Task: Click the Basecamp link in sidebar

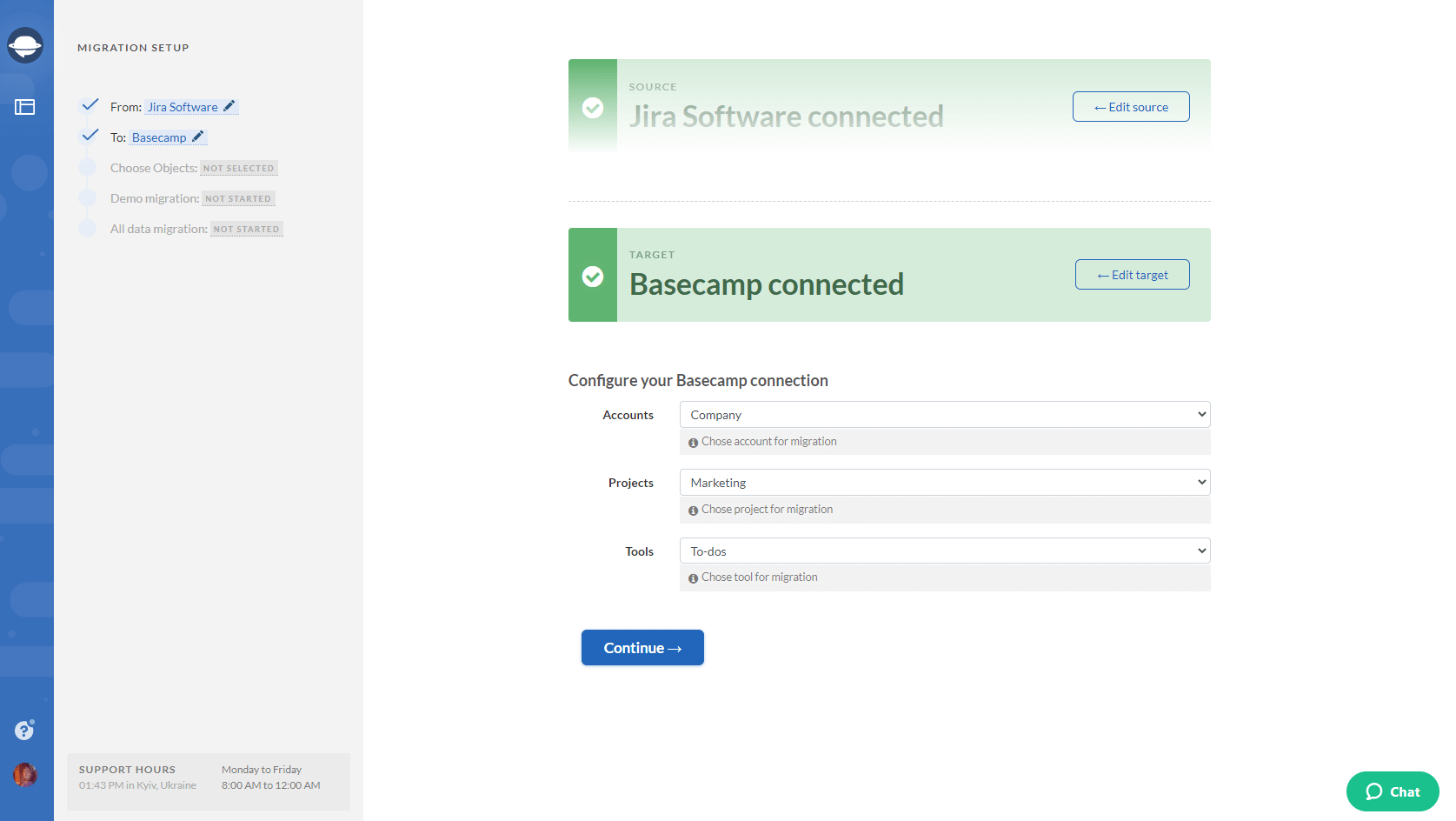Action: point(159,137)
